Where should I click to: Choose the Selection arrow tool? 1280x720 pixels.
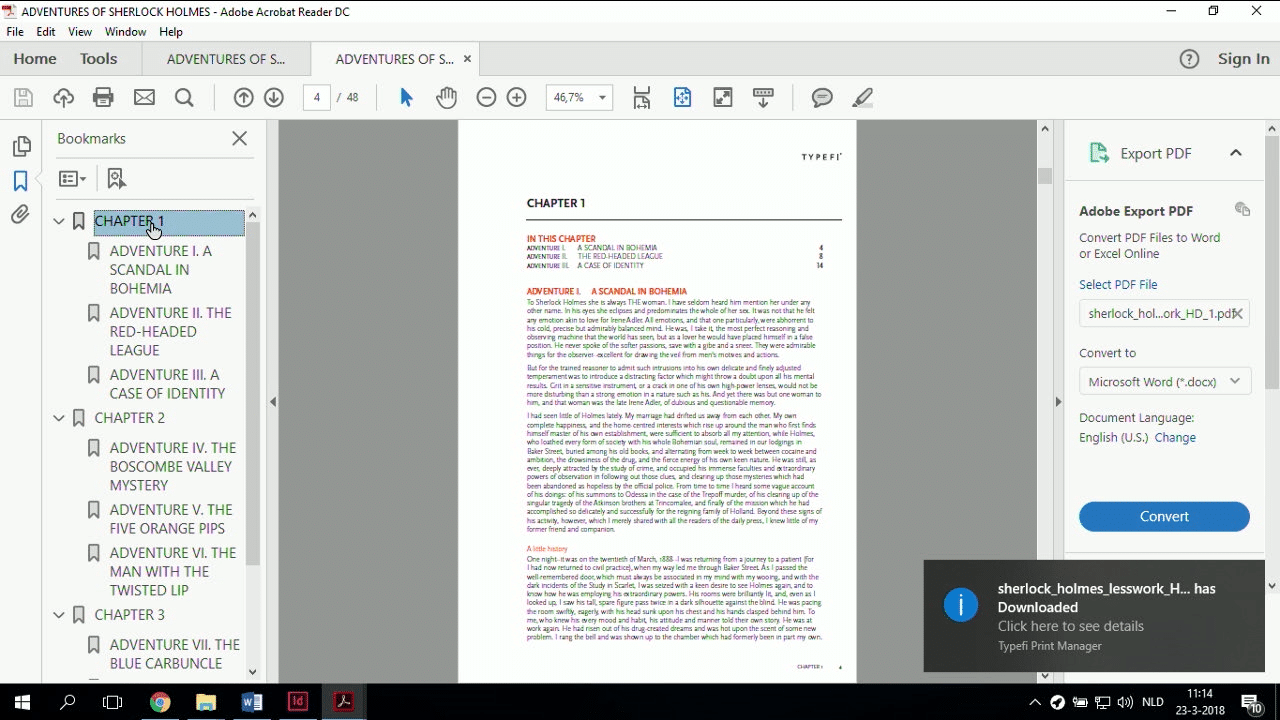[x=406, y=97]
